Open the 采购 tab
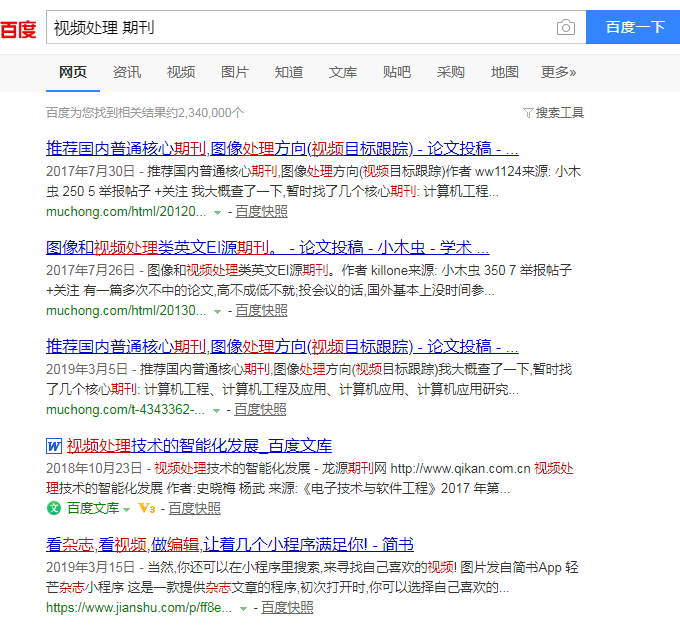The image size is (680, 628). [451, 72]
